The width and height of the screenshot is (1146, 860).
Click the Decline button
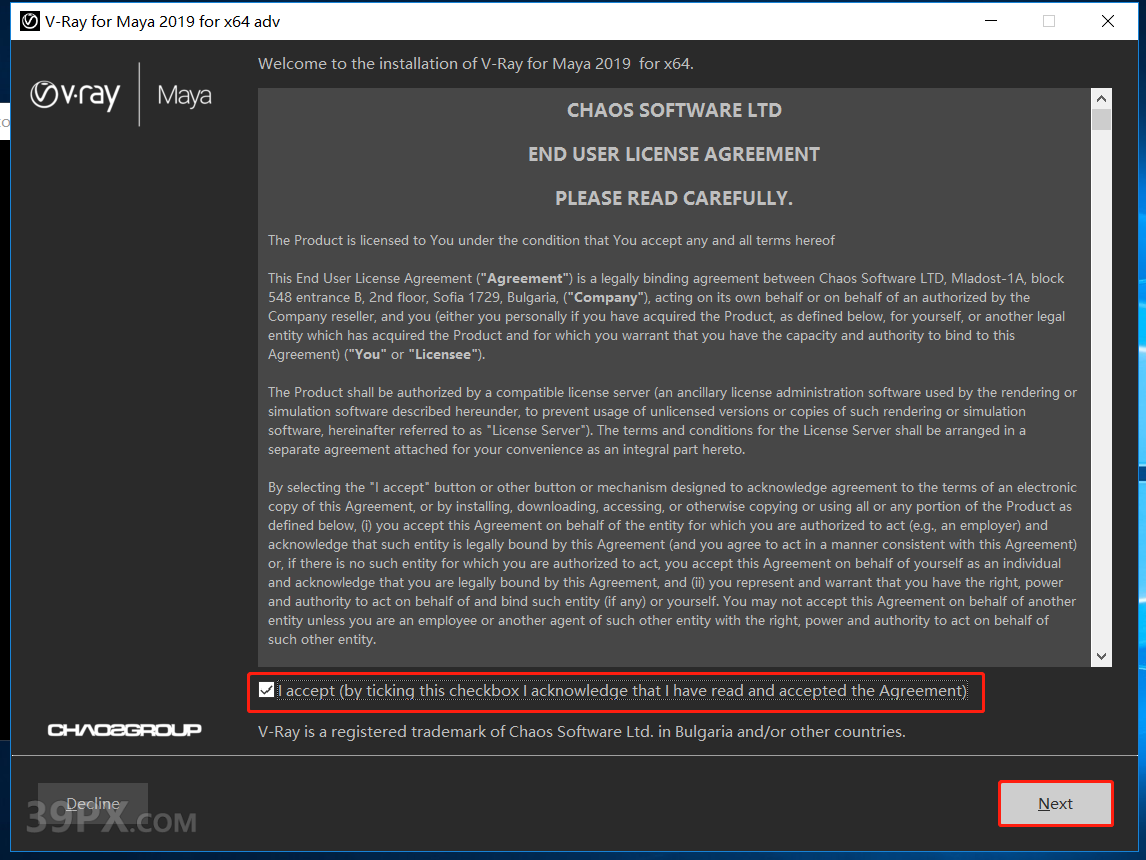[93, 804]
